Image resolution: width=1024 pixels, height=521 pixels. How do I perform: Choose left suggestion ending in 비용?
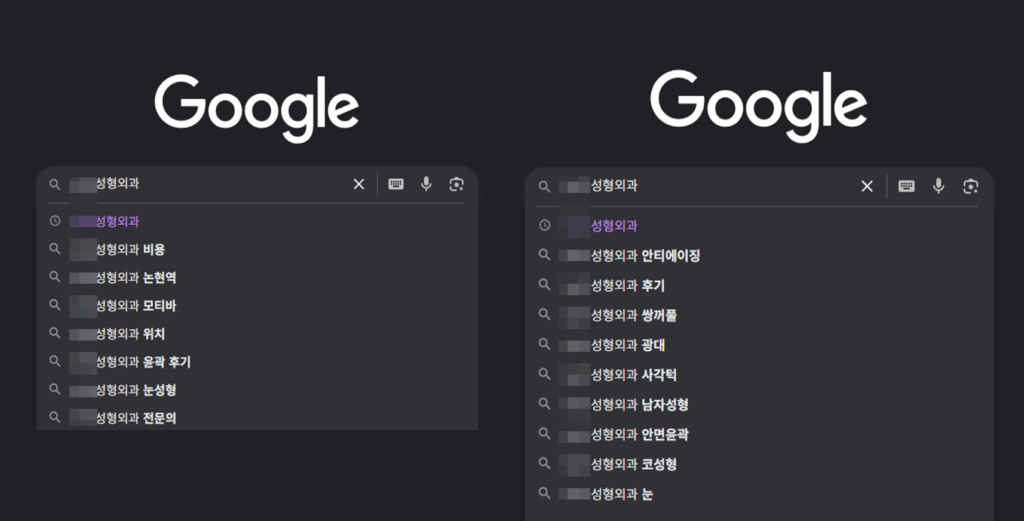pyautogui.click(x=257, y=249)
